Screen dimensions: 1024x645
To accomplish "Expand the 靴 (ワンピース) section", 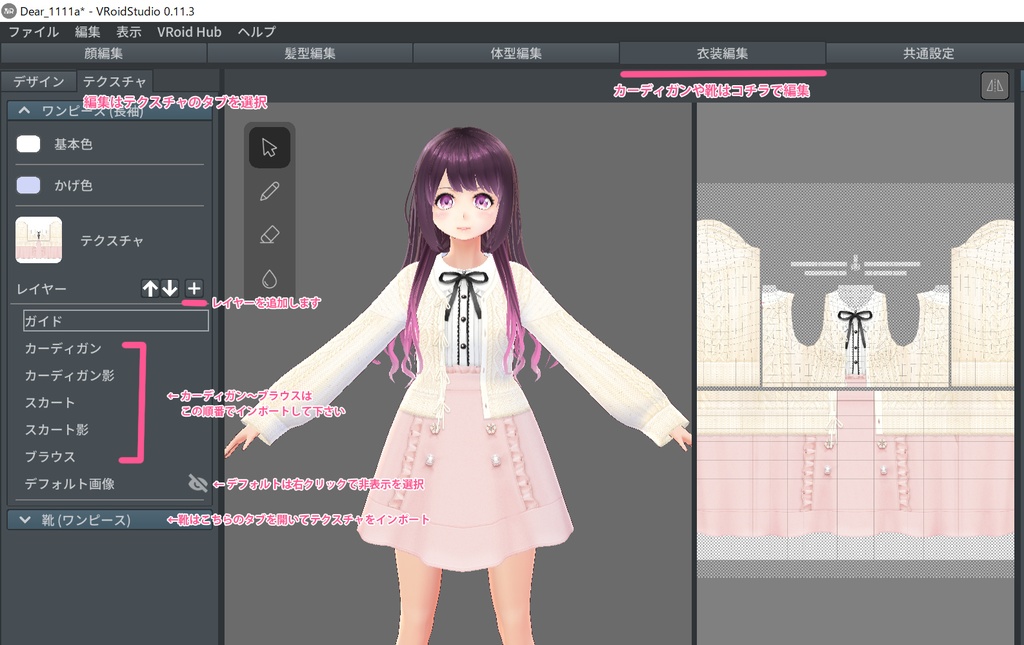I will 24,519.
